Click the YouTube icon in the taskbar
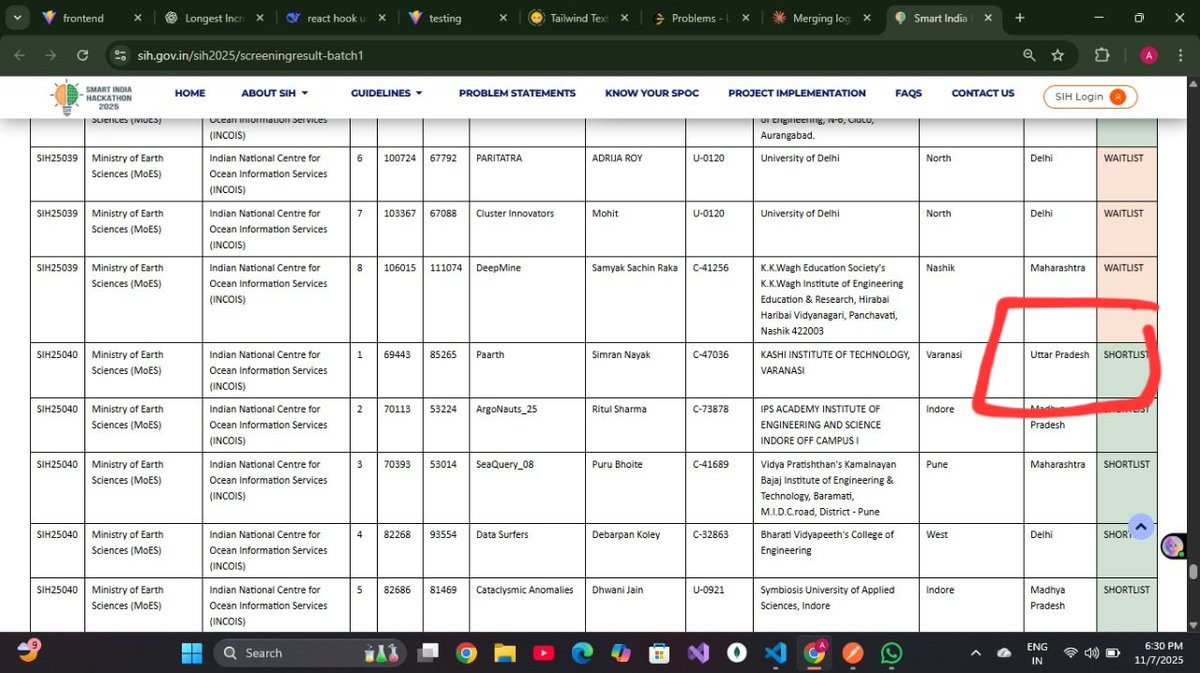Image resolution: width=1200 pixels, height=673 pixels. [x=543, y=653]
